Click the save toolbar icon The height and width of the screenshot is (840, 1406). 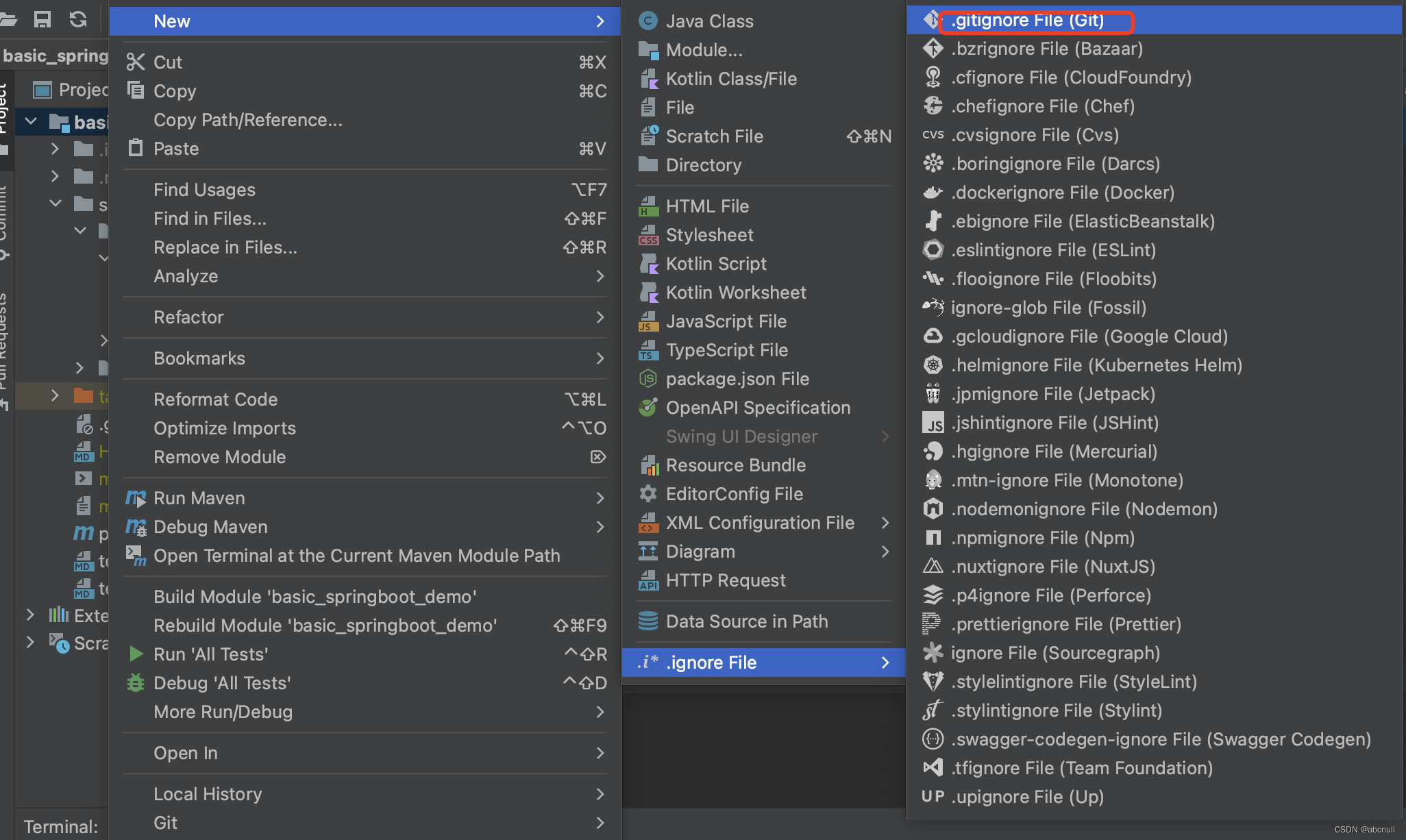click(x=42, y=19)
